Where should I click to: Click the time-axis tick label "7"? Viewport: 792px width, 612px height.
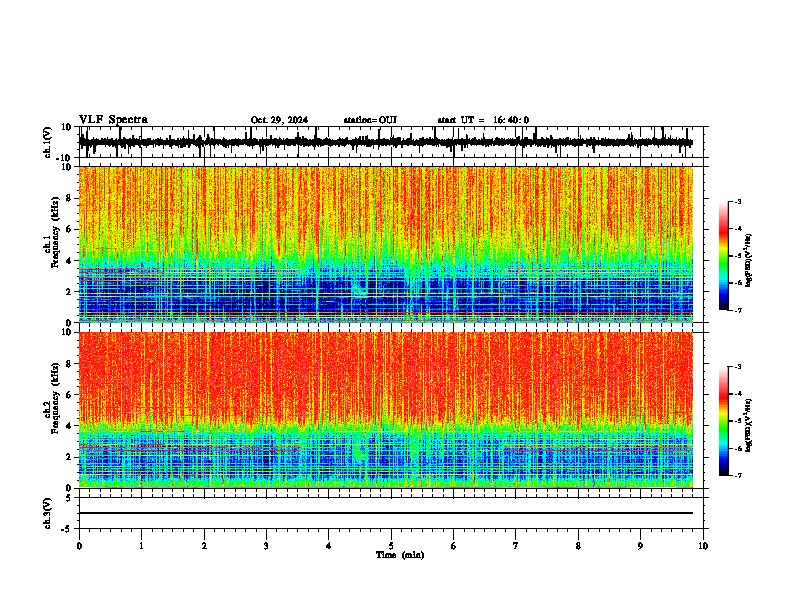[x=516, y=546]
